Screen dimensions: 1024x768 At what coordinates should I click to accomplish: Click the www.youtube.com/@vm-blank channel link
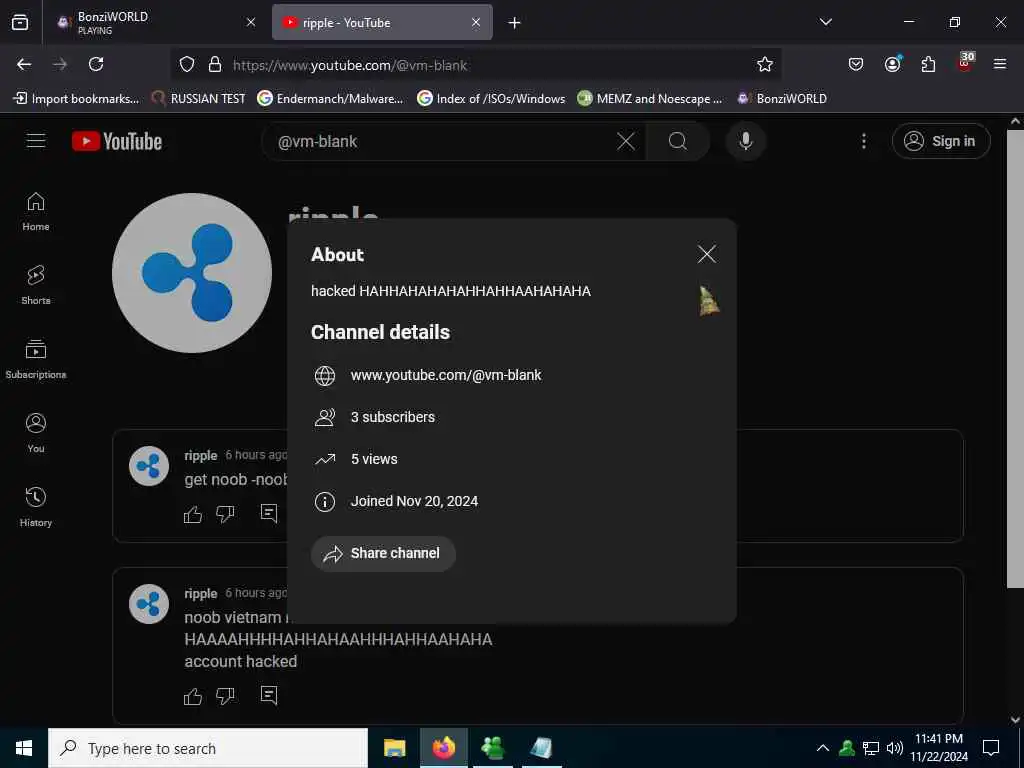pos(446,375)
